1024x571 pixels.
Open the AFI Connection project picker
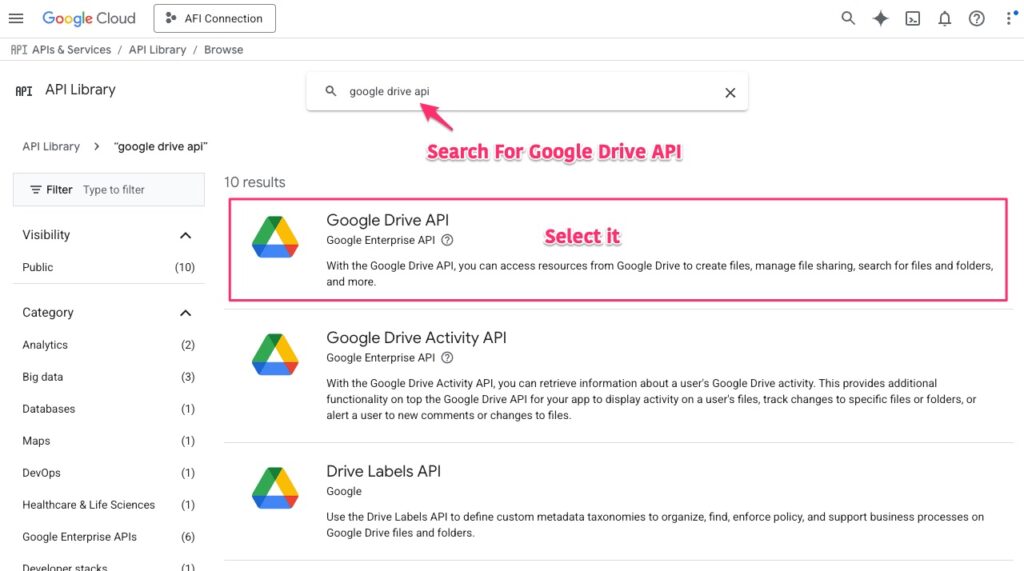[214, 18]
